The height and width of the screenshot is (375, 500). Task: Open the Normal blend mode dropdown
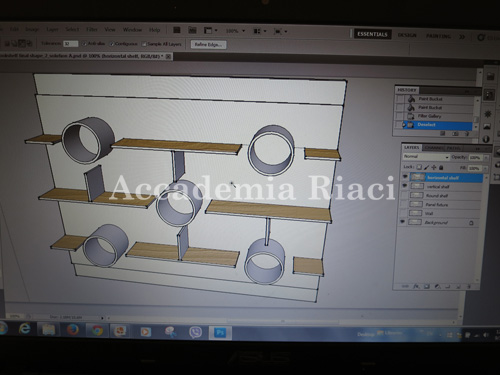tap(426, 157)
